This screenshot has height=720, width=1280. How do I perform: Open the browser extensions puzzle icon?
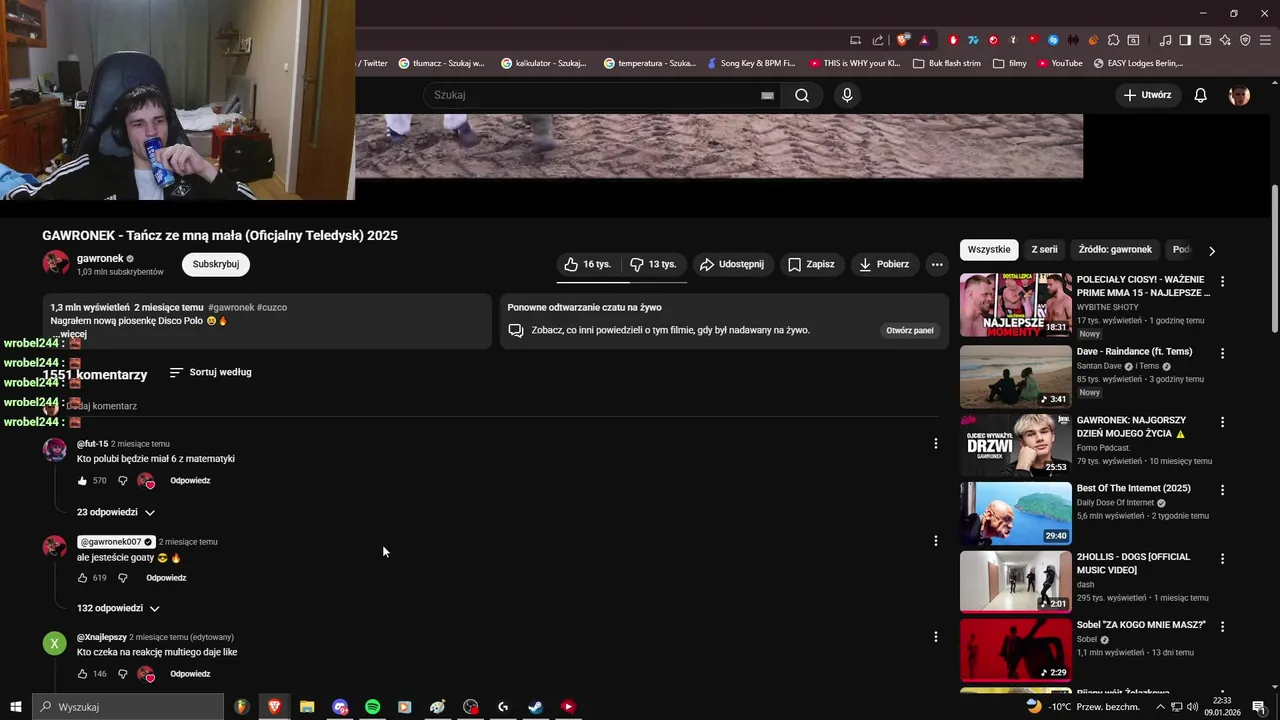[x=1113, y=40]
